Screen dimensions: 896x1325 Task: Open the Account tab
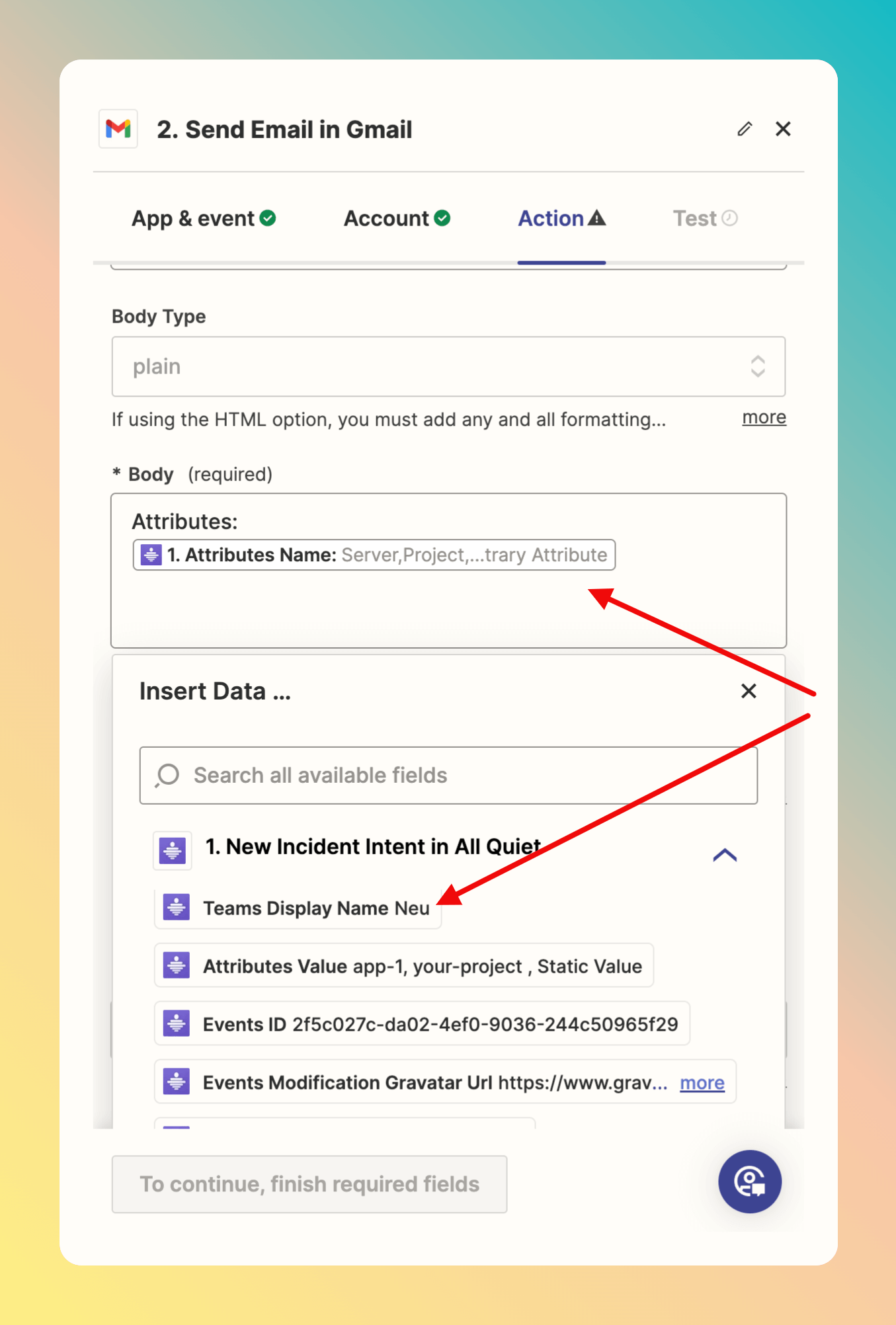[397, 218]
